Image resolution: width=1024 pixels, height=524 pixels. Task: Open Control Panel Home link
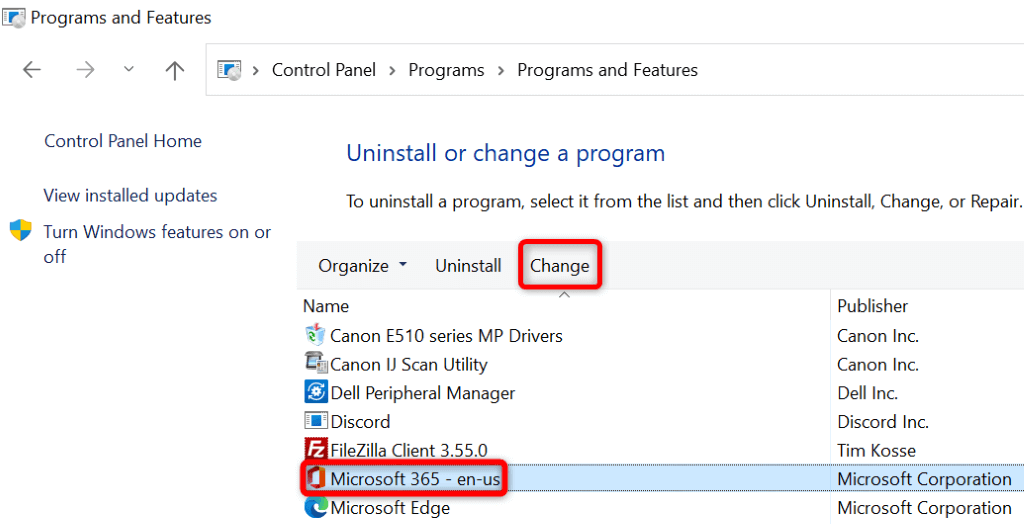(123, 141)
